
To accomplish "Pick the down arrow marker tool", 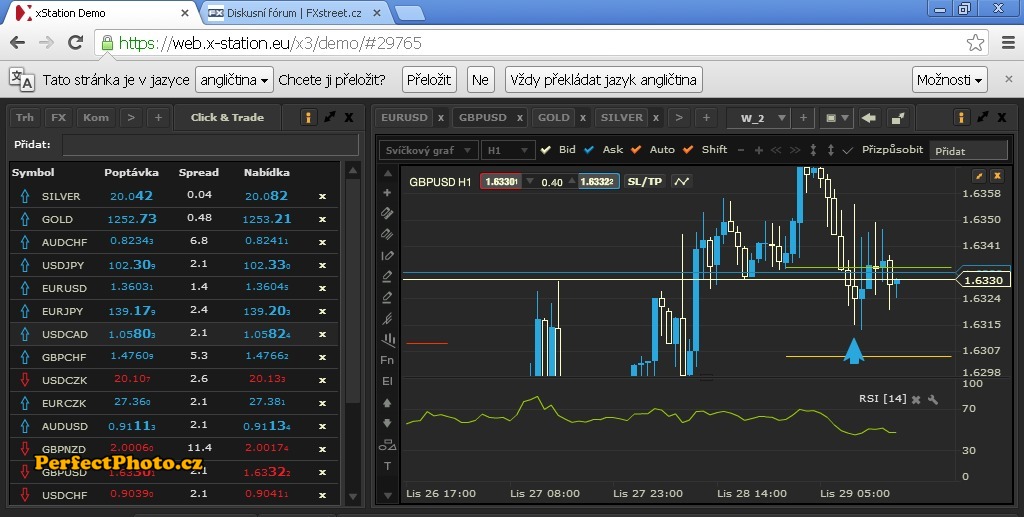I will 387,424.
